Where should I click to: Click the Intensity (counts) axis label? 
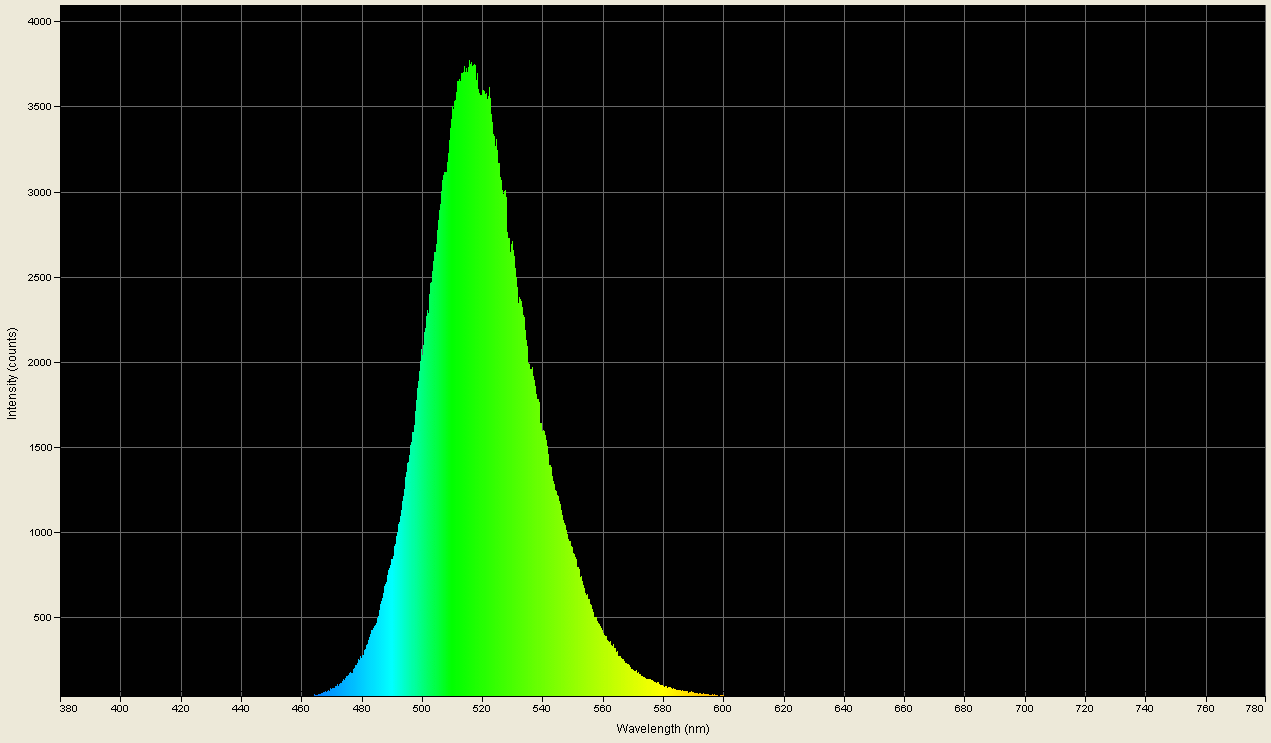13,370
